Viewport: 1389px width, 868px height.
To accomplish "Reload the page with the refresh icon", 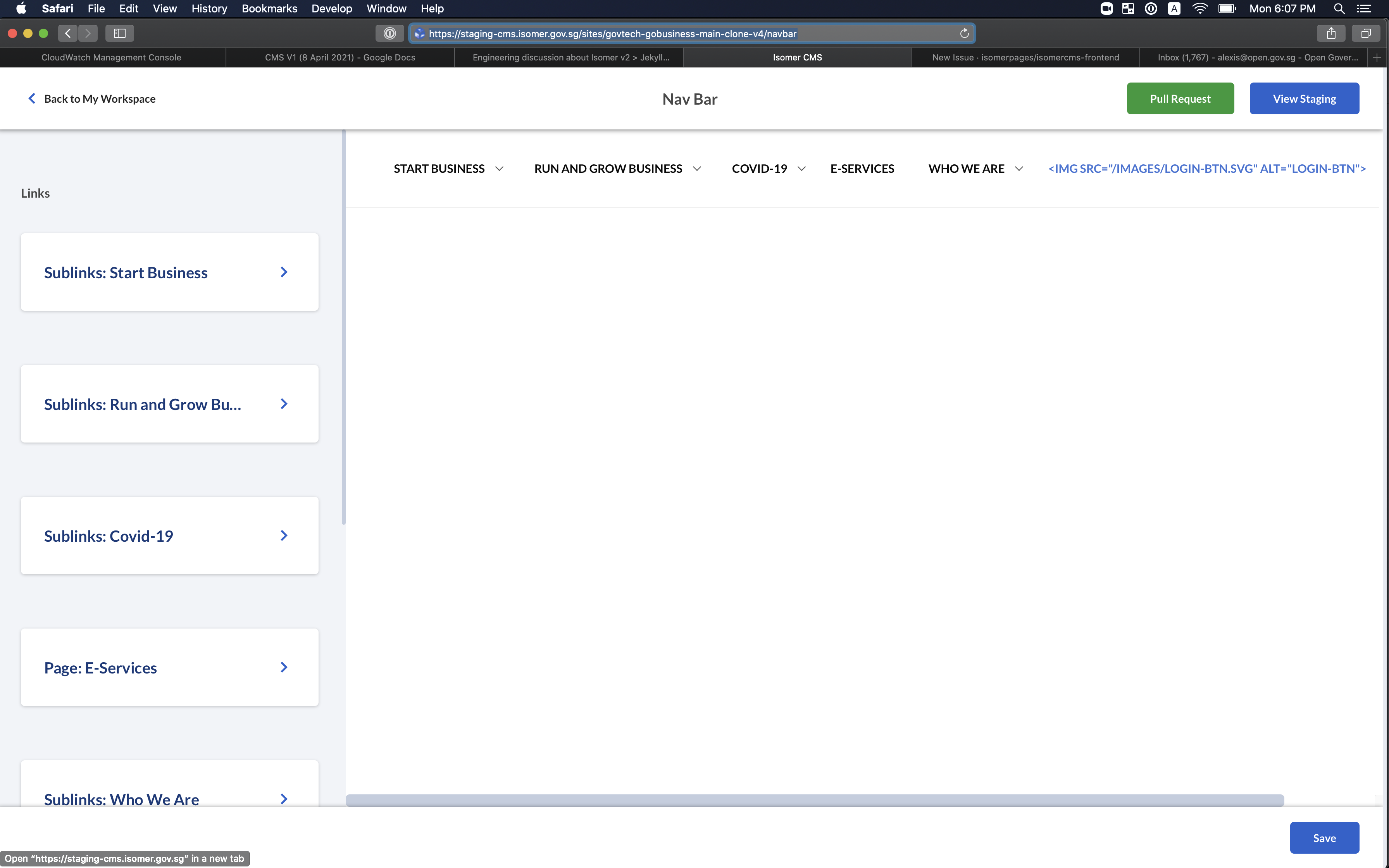I will (x=964, y=33).
